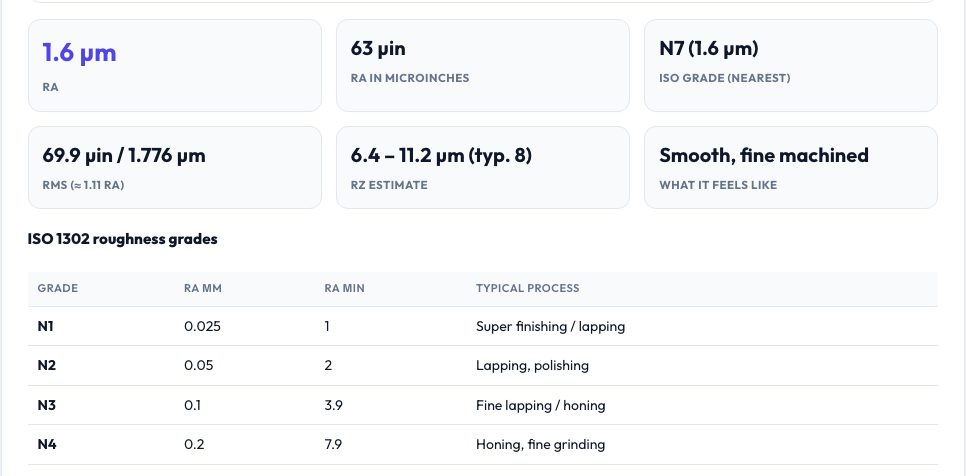This screenshot has height=476, width=966.
Task: Click the GRADE column header
Action: coord(58,288)
